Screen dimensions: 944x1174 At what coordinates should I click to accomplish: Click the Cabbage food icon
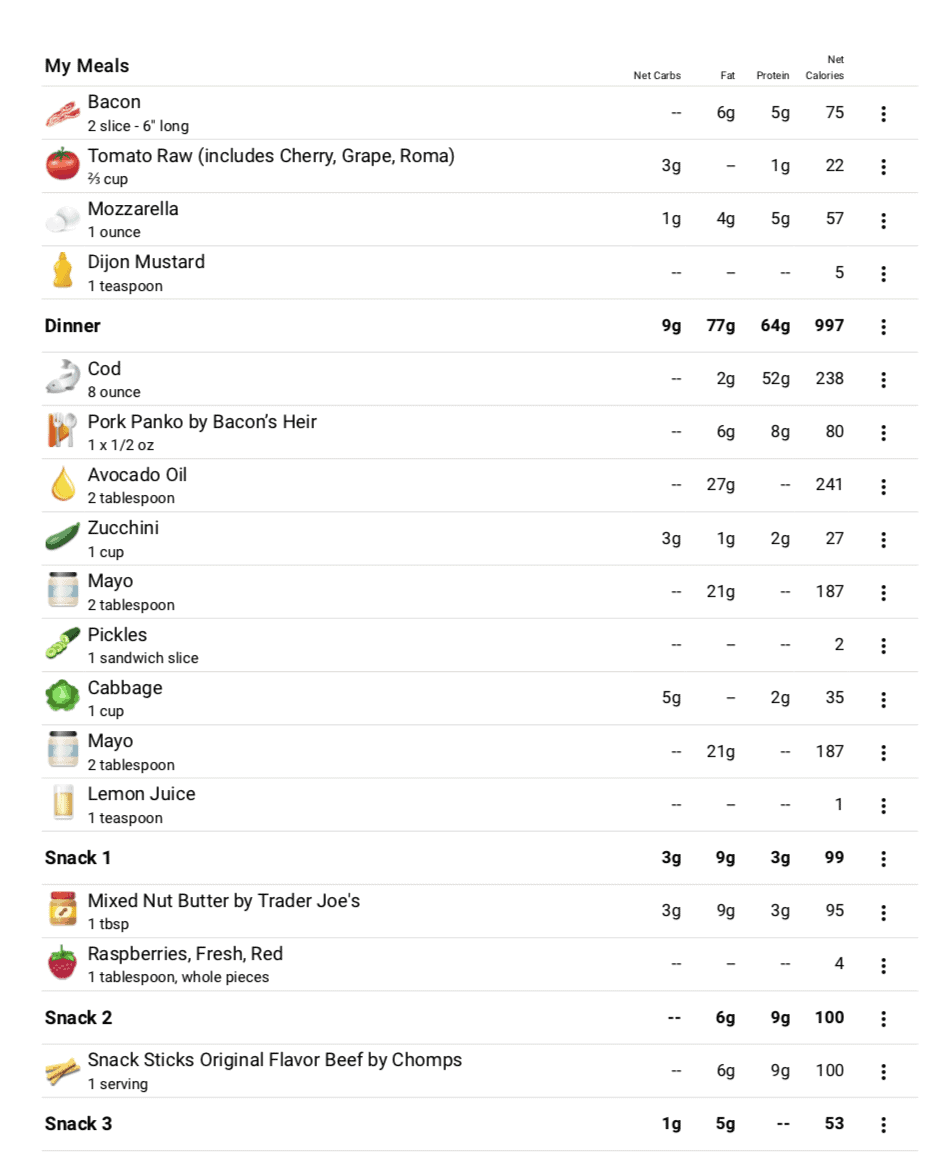pos(63,696)
